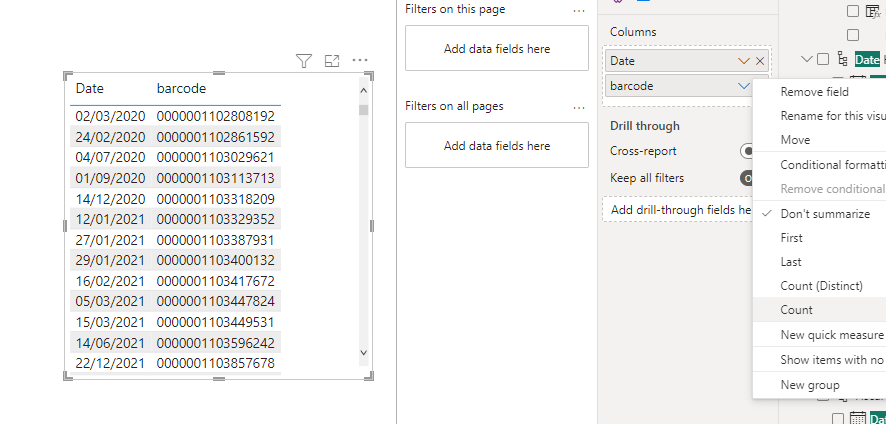
Task: Select the barcode cell 0000001103029621
Action: 216,157
